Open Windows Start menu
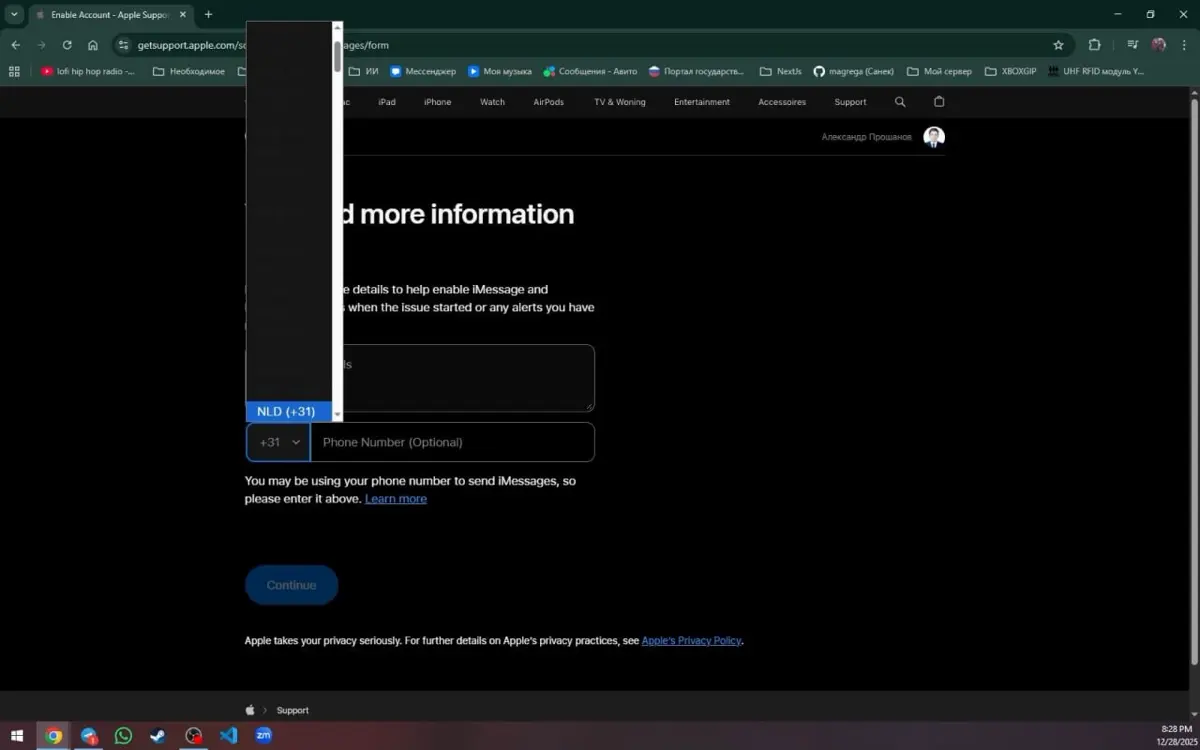The image size is (1200, 750). (17, 736)
